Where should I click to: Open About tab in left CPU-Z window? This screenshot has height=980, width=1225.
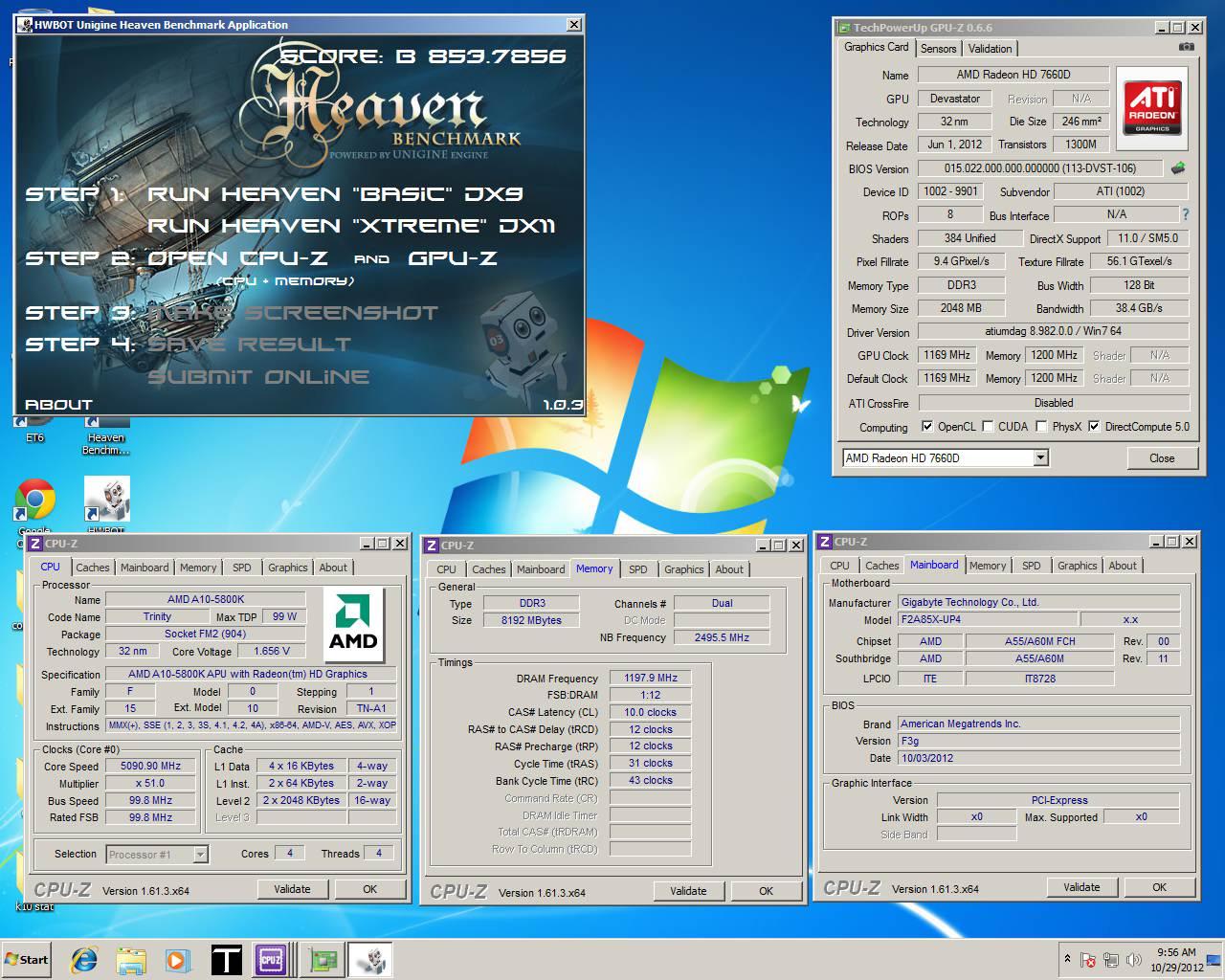pos(333,568)
